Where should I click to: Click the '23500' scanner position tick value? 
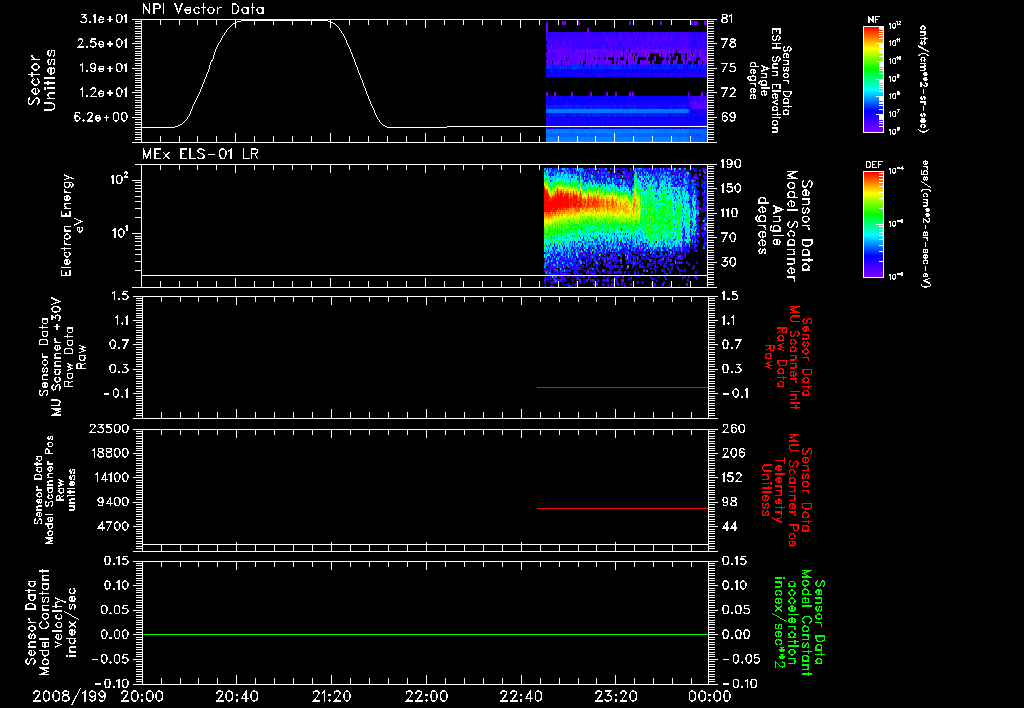(108, 429)
